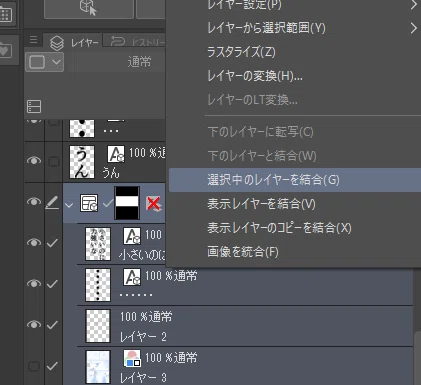Select 選択中のレイヤーを結合(G) menu entry

tap(295, 180)
